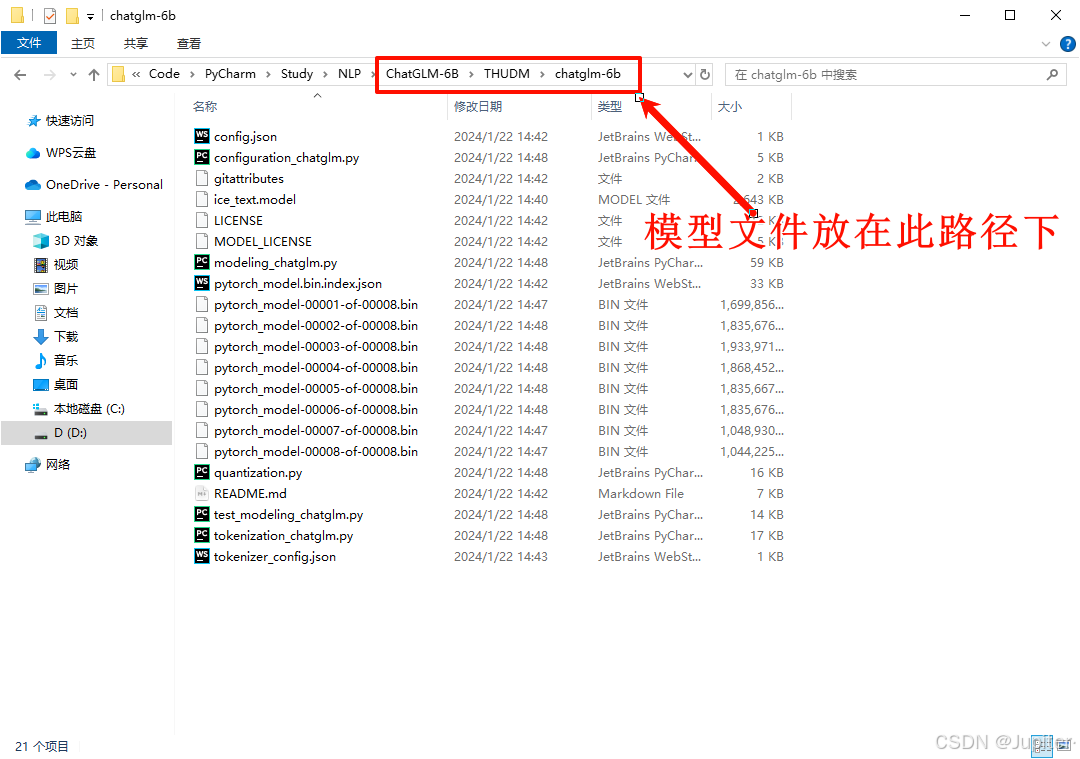Click the New Folder quick access icon
1080x759 pixels.
(x=72, y=15)
